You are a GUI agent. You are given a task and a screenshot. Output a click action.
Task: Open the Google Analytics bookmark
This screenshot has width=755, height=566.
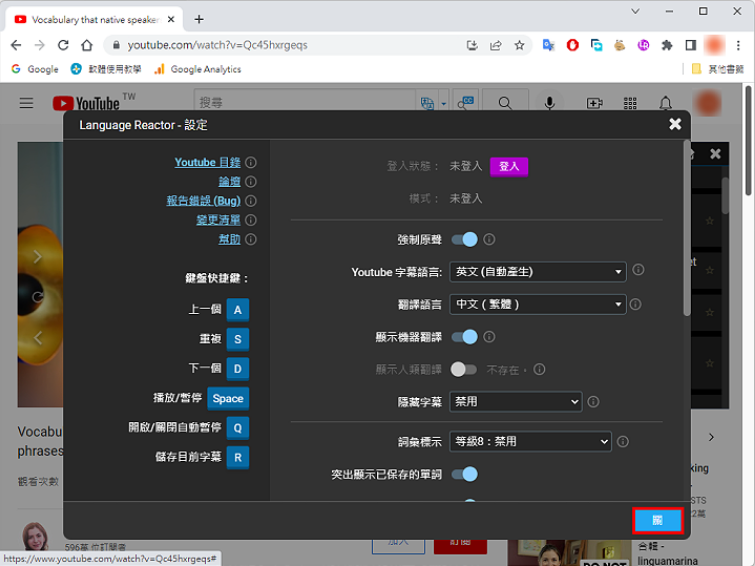pos(197,69)
